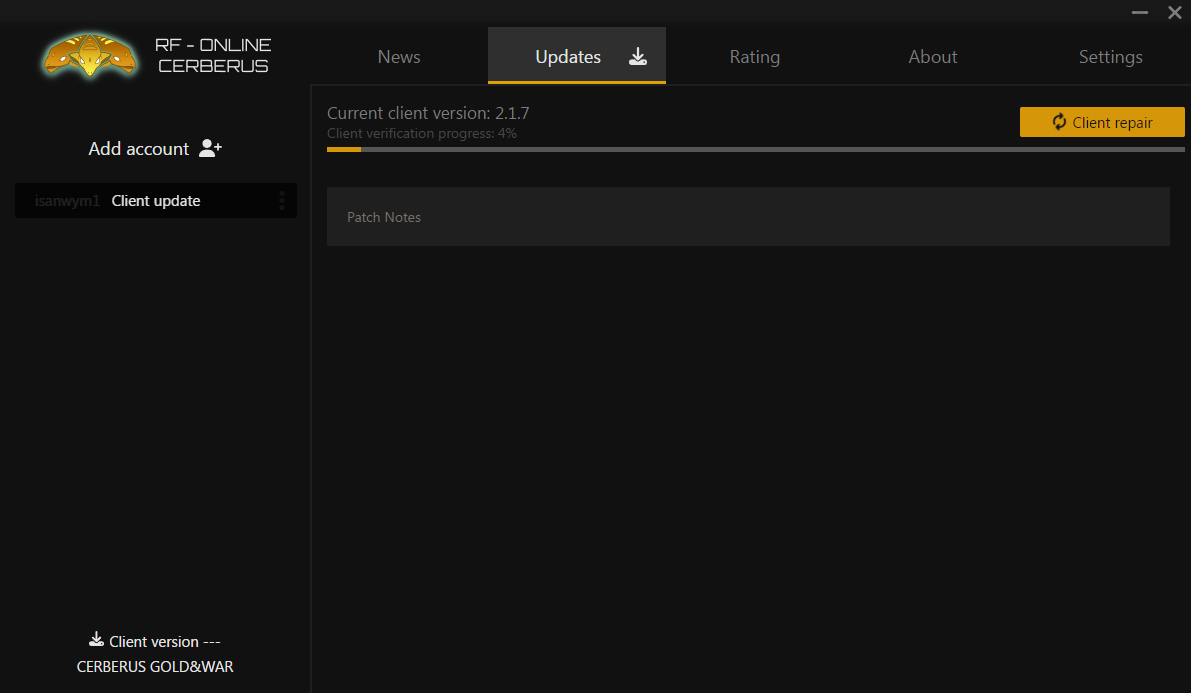
Task: Switch to the News tab
Action: [399, 57]
